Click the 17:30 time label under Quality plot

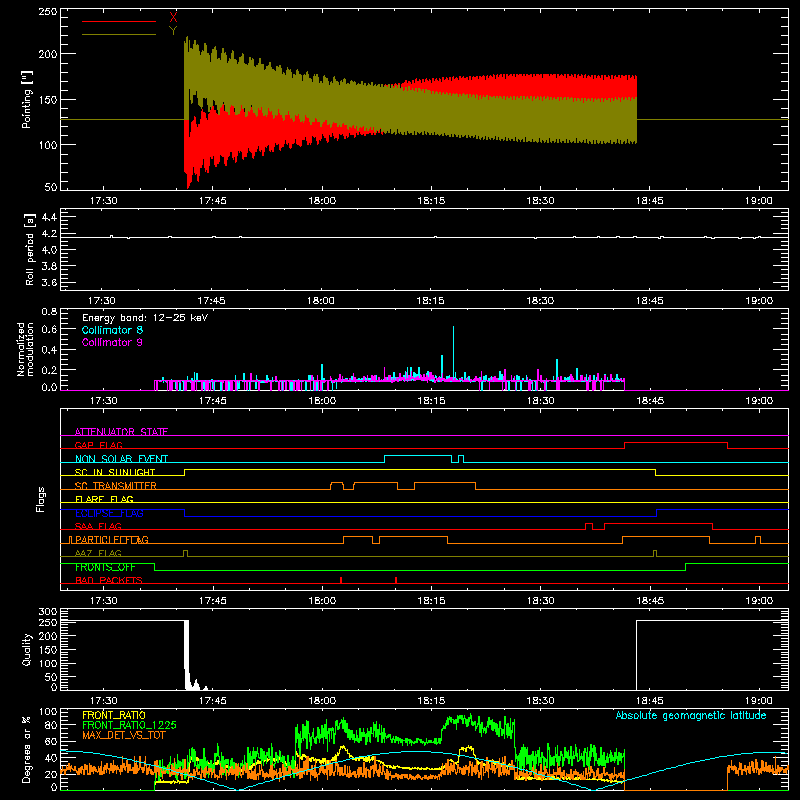[104, 701]
